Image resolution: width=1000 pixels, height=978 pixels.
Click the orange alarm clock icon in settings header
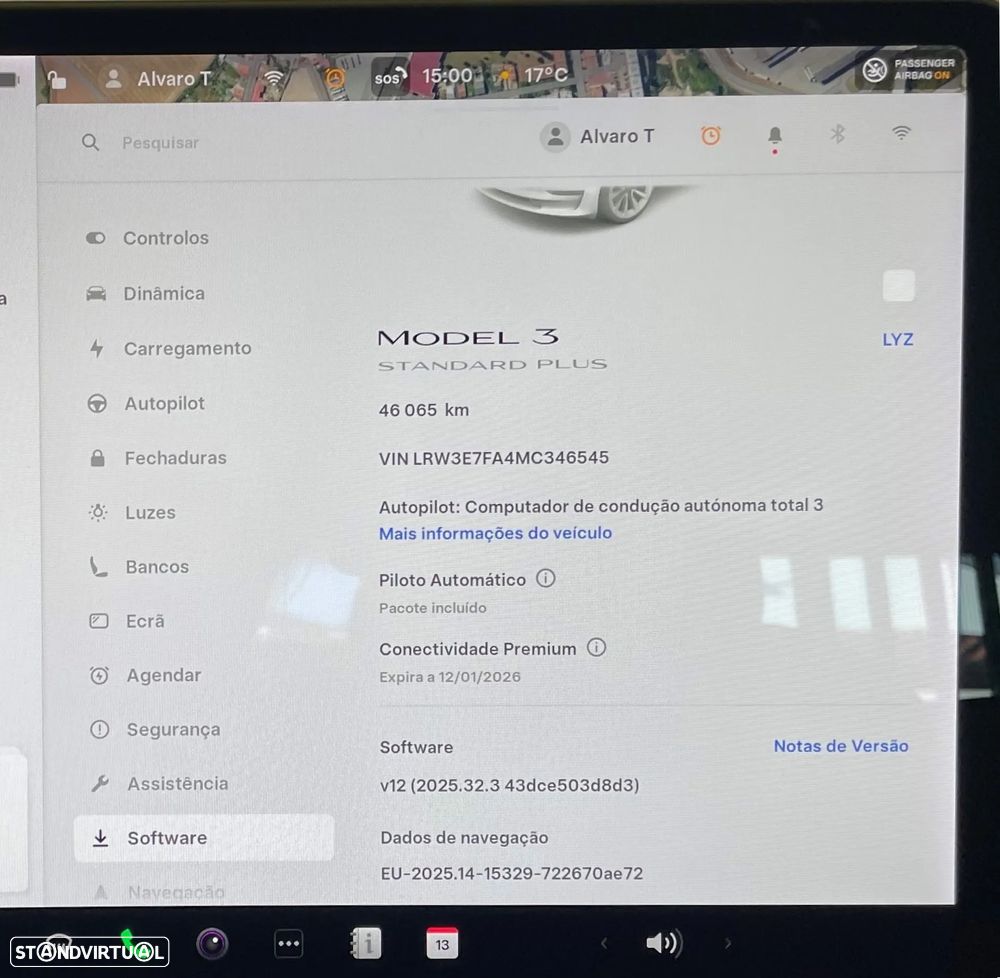pos(710,135)
